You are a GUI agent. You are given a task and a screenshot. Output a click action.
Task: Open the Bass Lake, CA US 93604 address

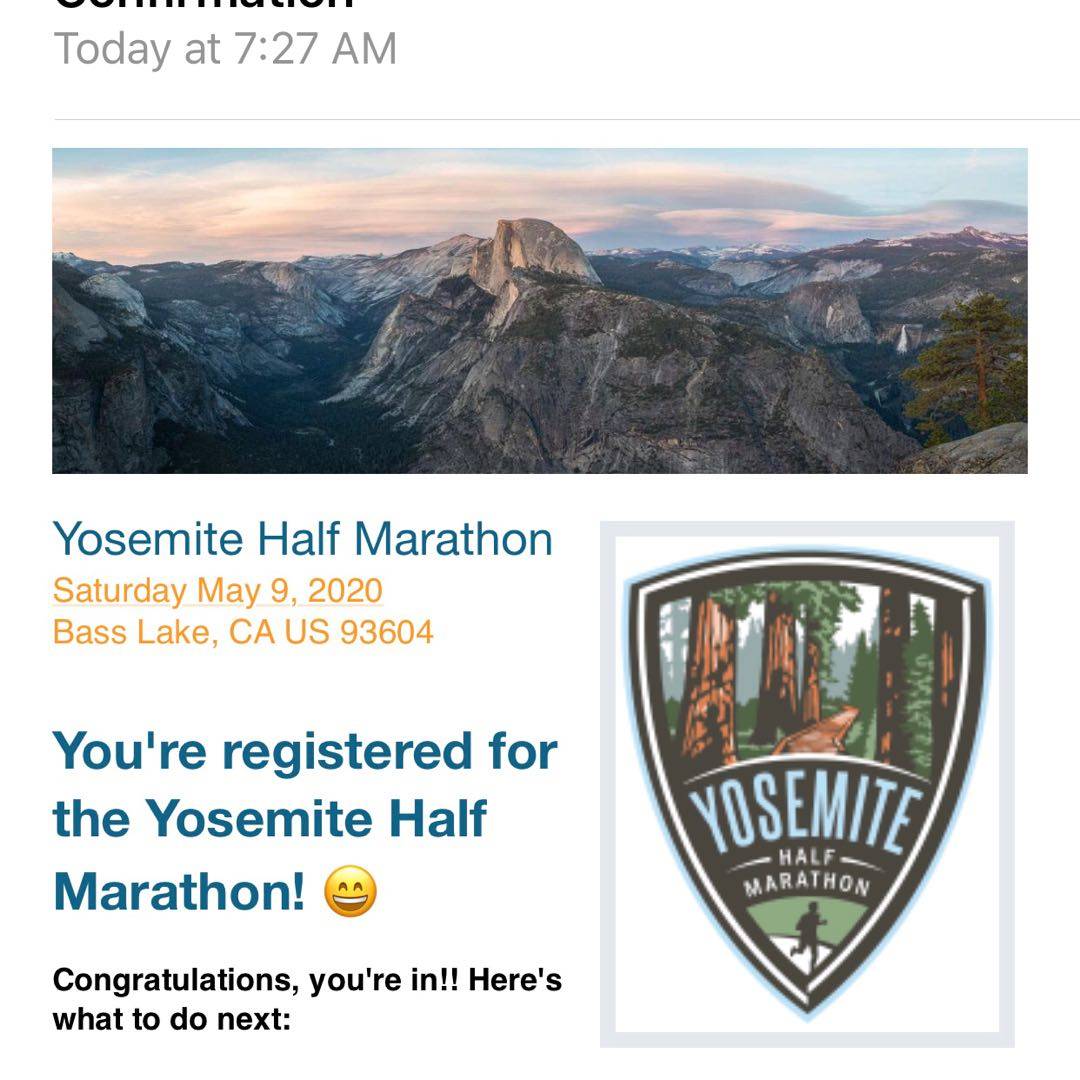pos(243,632)
